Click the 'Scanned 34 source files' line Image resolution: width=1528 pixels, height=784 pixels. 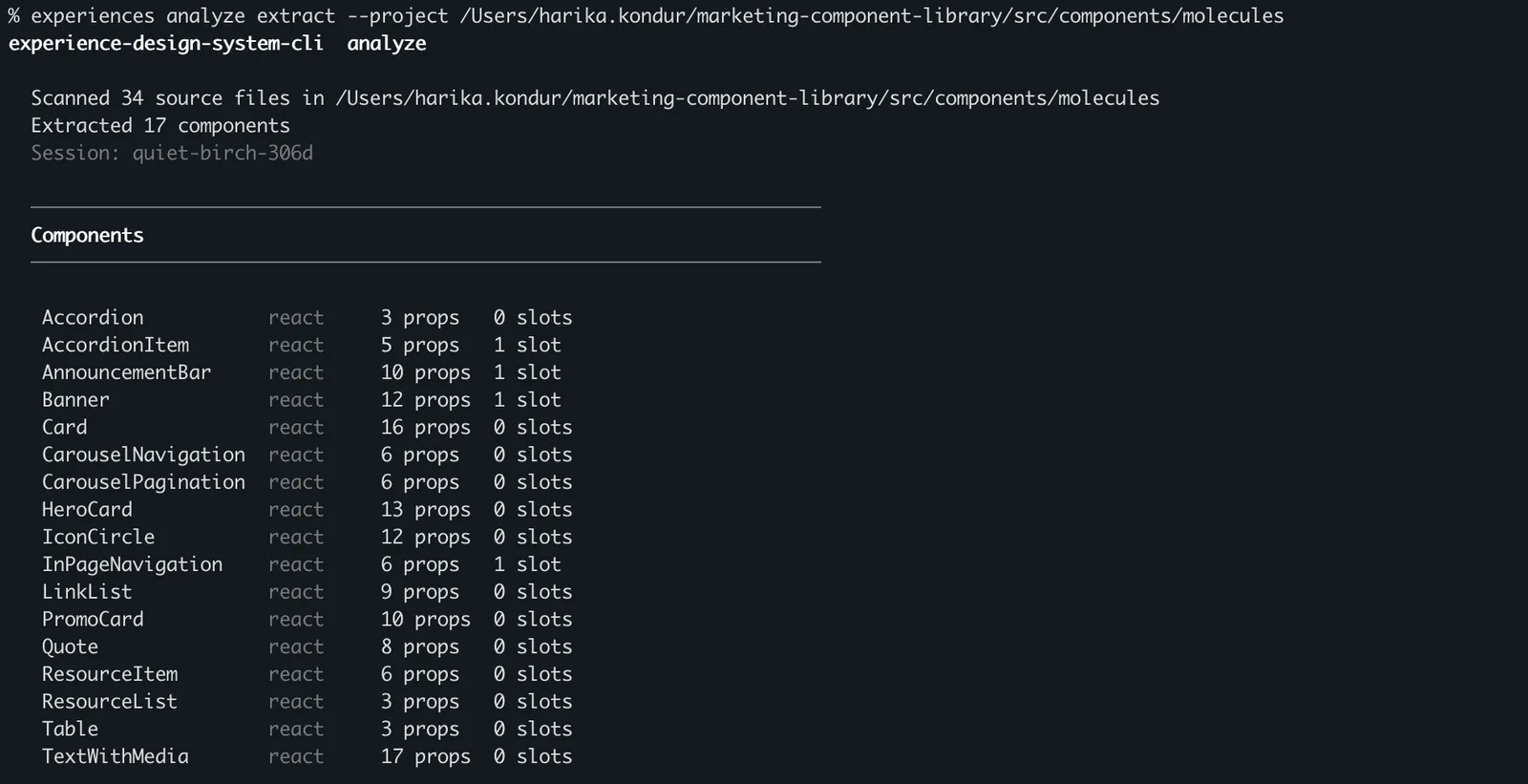[x=595, y=98]
